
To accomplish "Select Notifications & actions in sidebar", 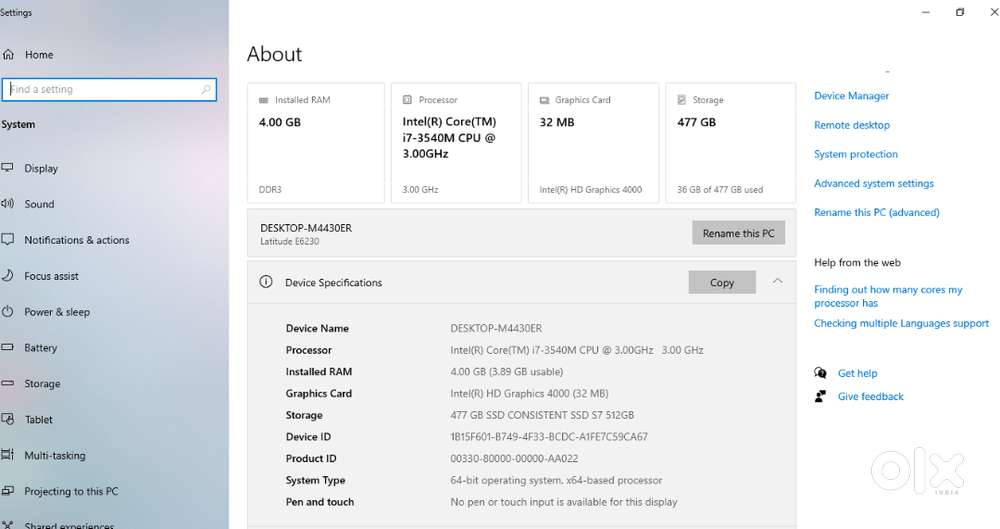I will pyautogui.click(x=77, y=240).
